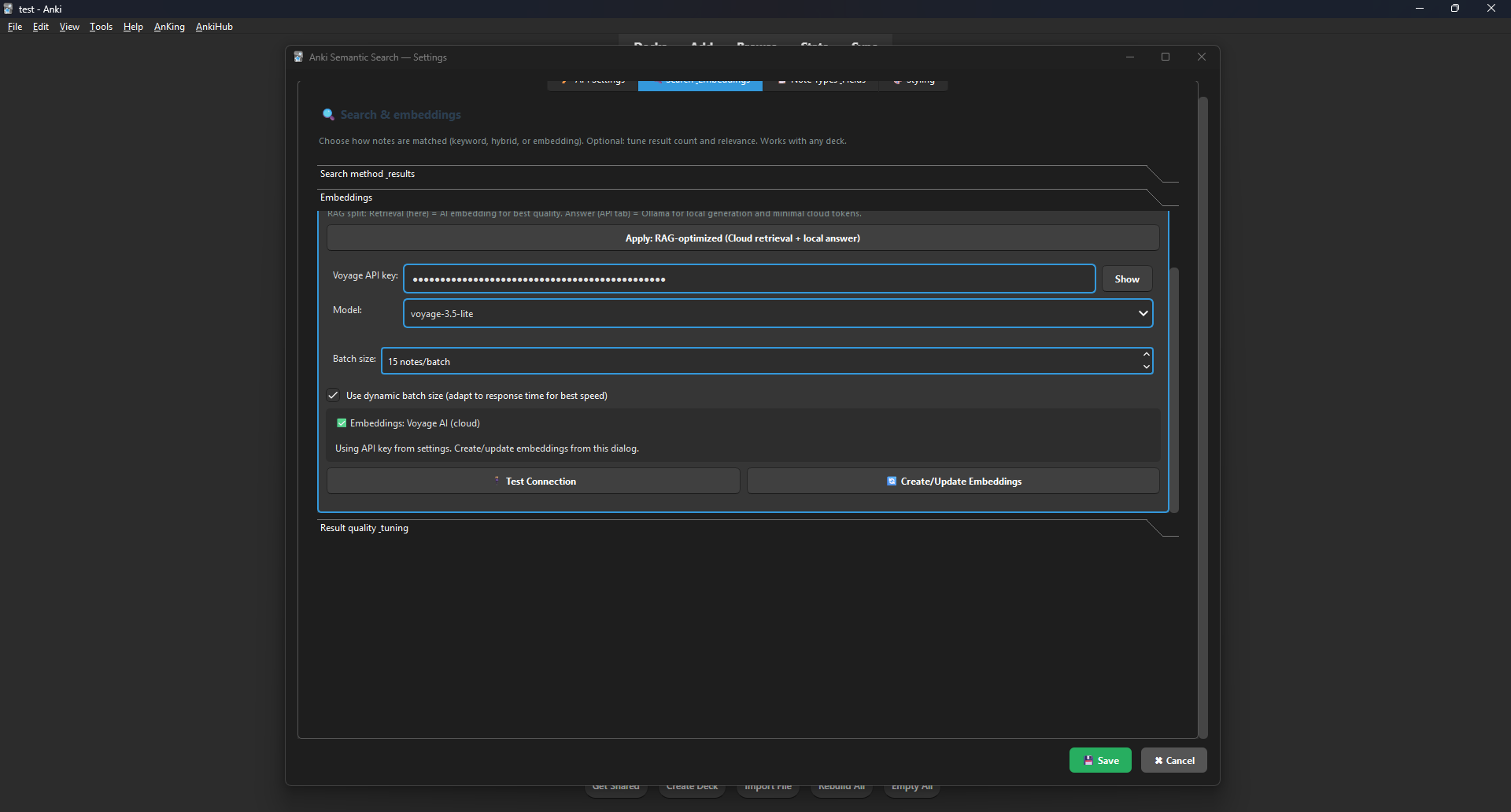Open the AnkiHub menu

point(214,27)
